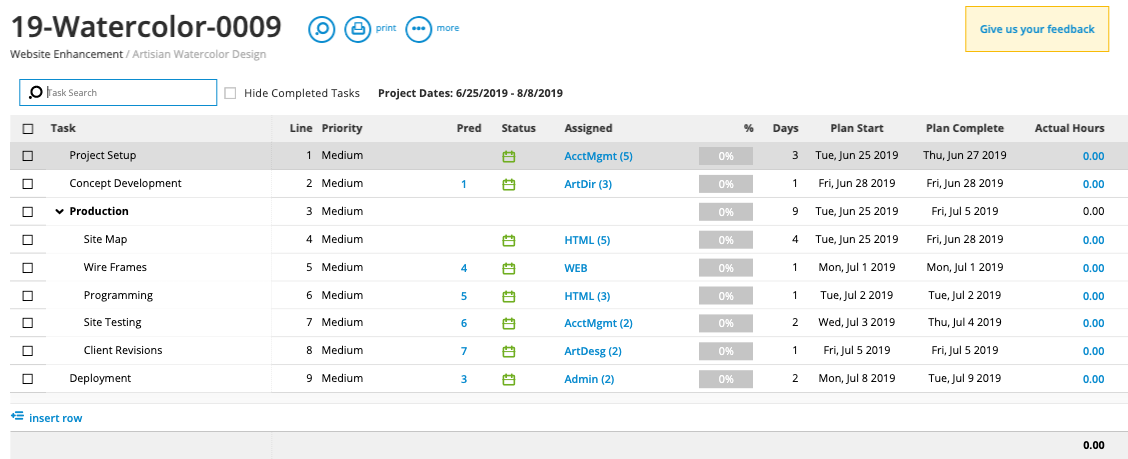1128x459 pixels.
Task: Click the Plan Start column header
Action: pos(857,128)
